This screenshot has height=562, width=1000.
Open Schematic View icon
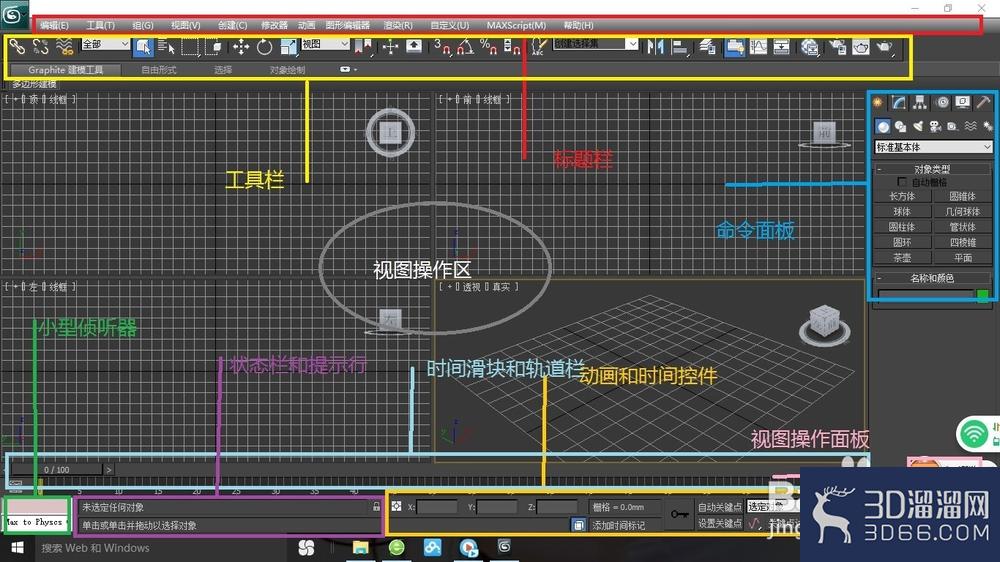tap(781, 47)
